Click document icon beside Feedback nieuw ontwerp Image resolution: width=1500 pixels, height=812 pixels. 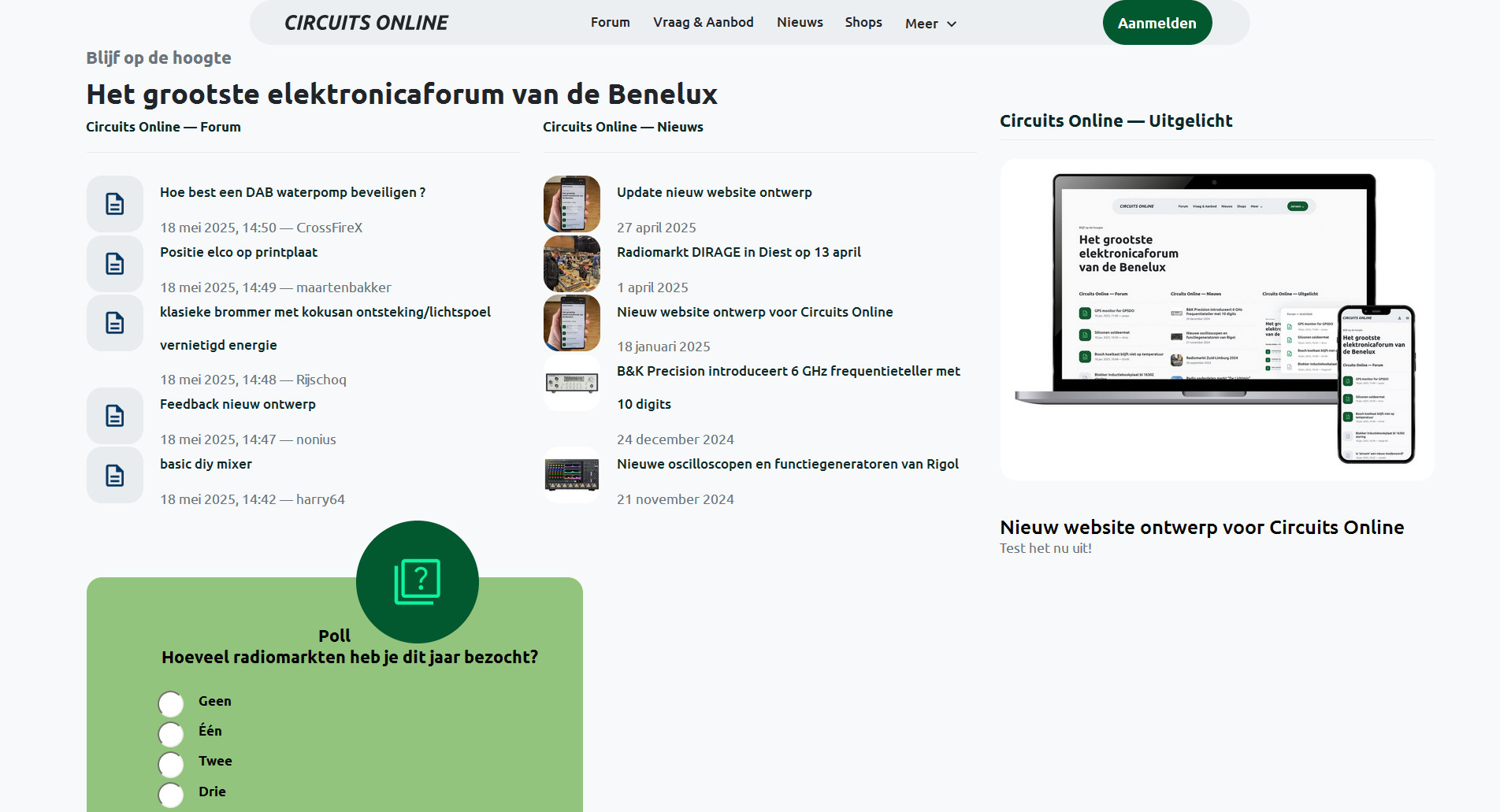point(115,416)
